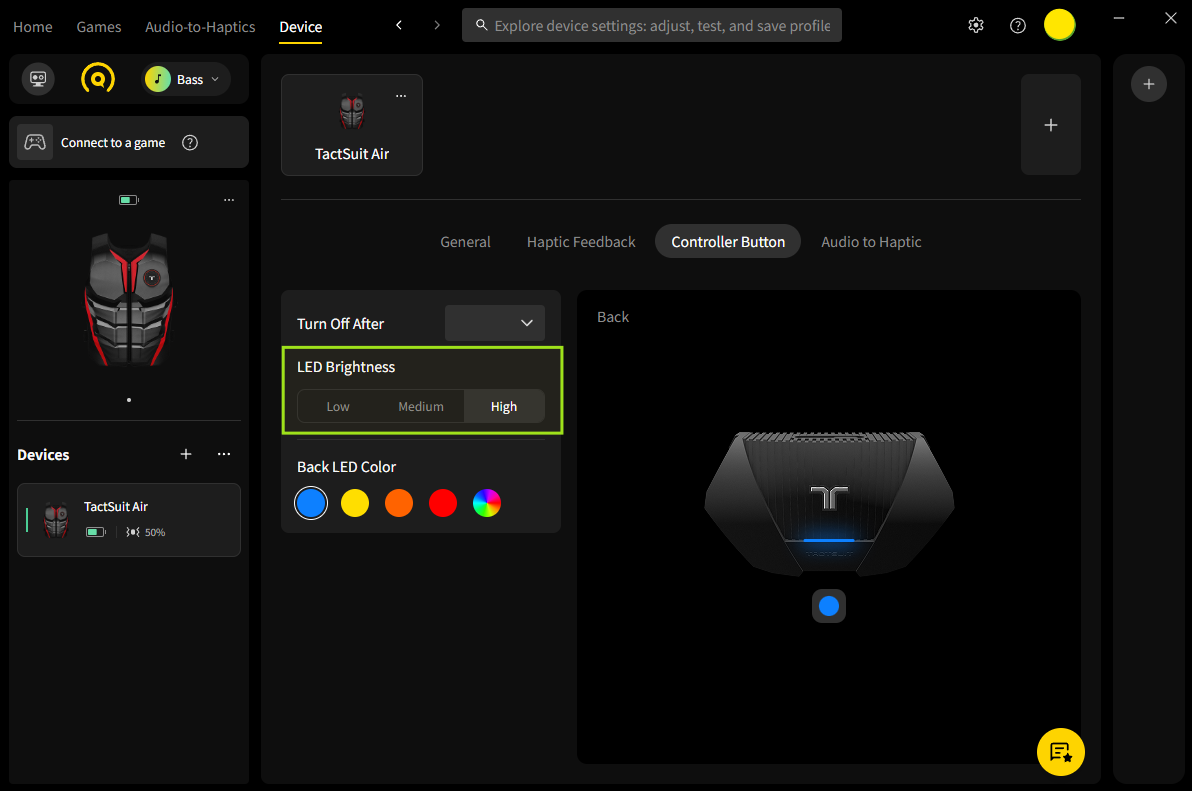Set LED Brightness to High
The height and width of the screenshot is (791, 1192).
504,407
